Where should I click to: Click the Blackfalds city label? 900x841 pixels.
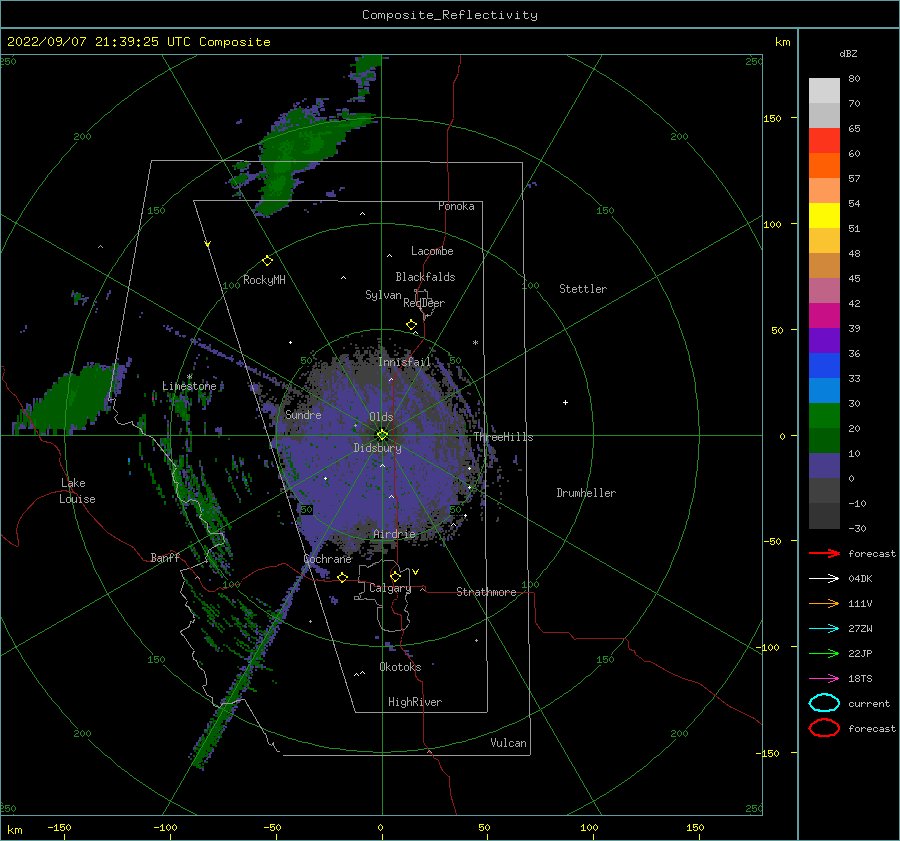pos(425,277)
